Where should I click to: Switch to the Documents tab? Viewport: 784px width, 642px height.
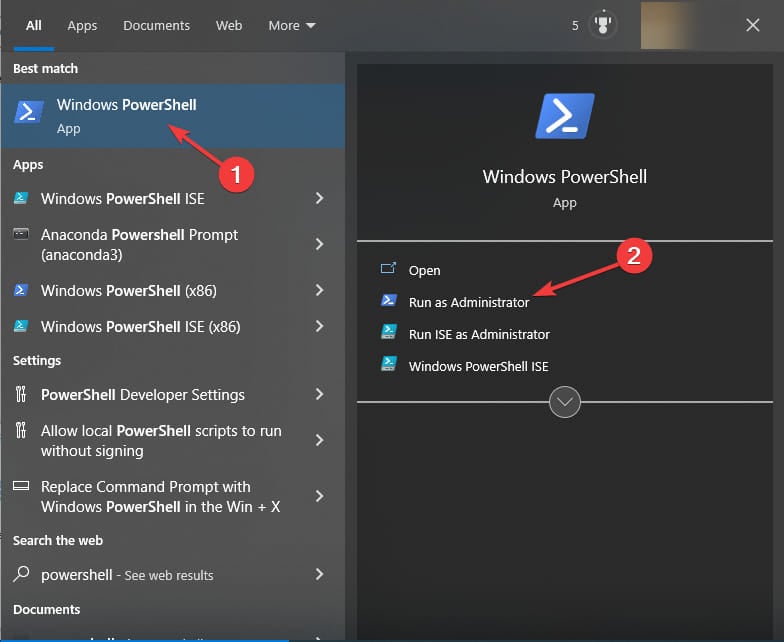pyautogui.click(x=156, y=26)
